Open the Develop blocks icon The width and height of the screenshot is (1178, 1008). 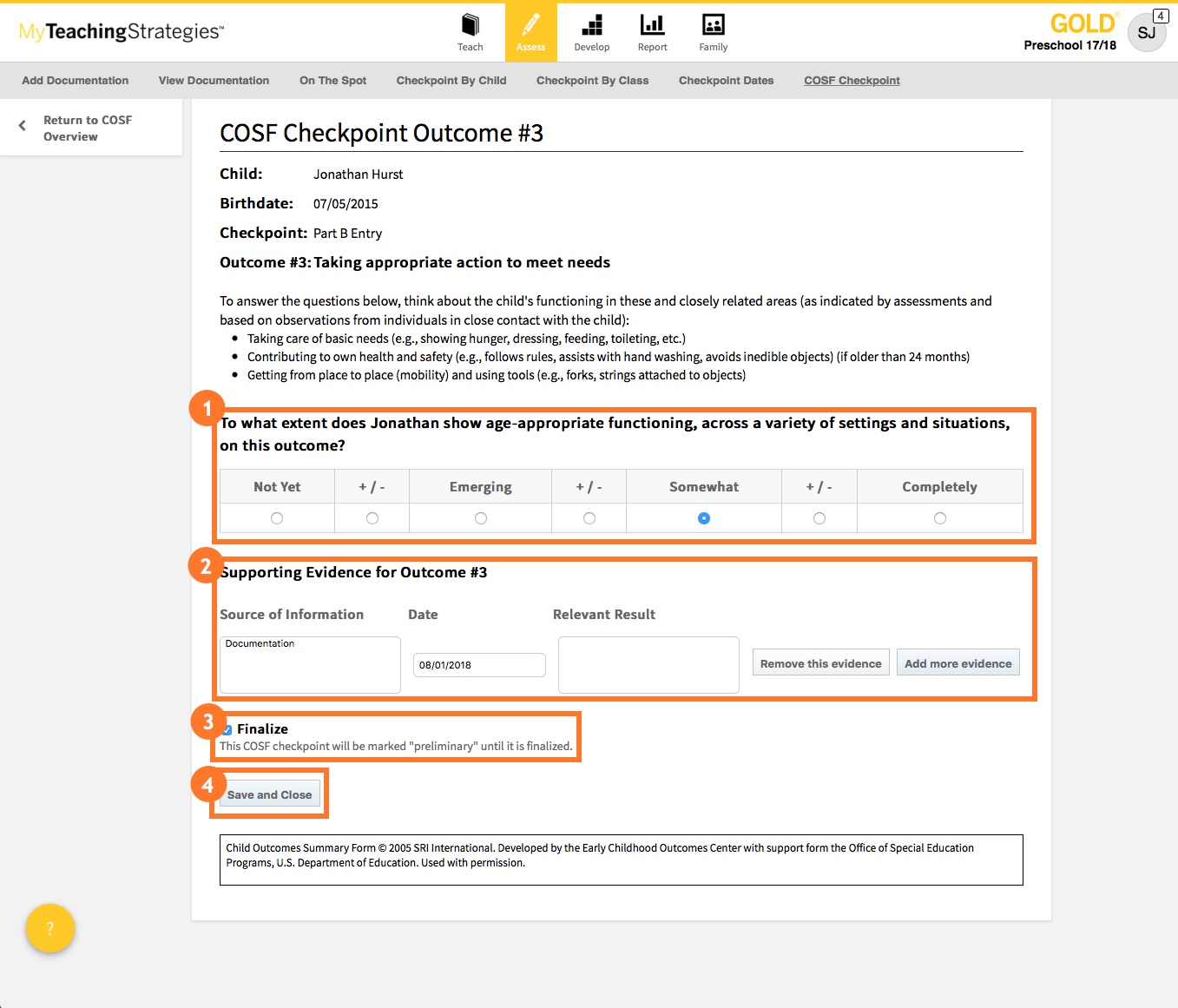pyautogui.click(x=591, y=26)
